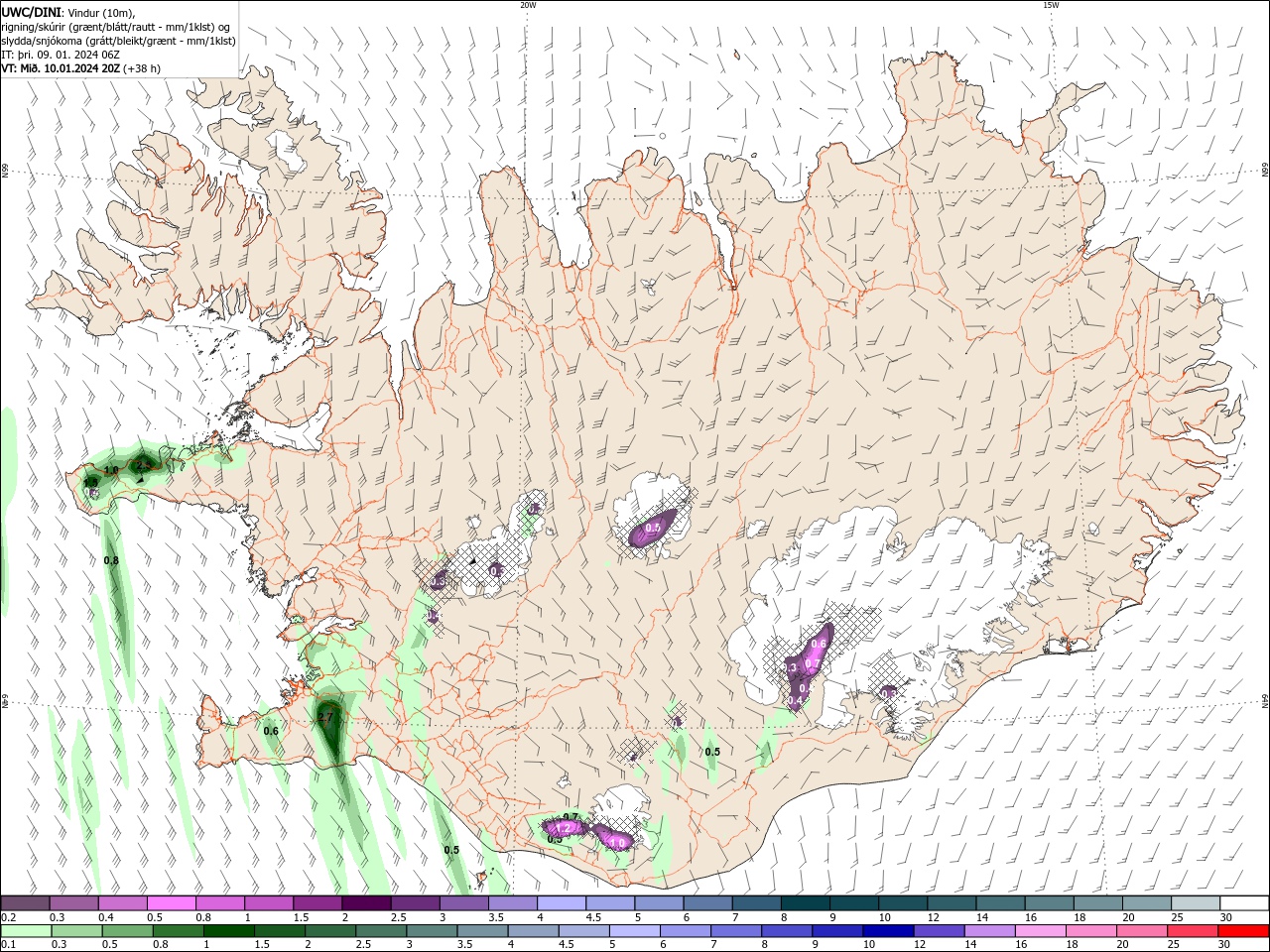Viewport: 1270px width, 952px height.
Task: Select the dark navy rain swatch labeled 10
Action: (x=887, y=931)
